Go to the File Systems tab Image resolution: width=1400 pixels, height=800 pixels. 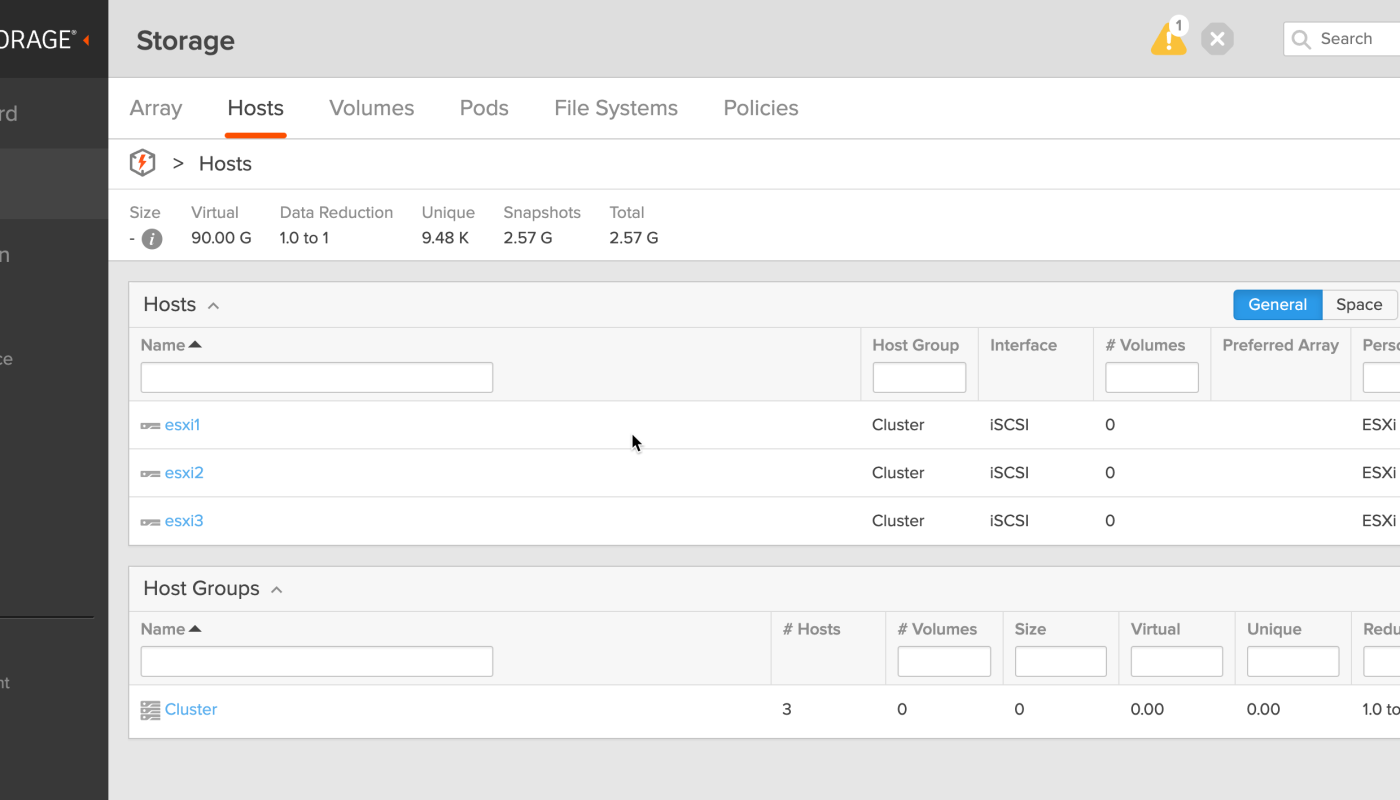616,108
